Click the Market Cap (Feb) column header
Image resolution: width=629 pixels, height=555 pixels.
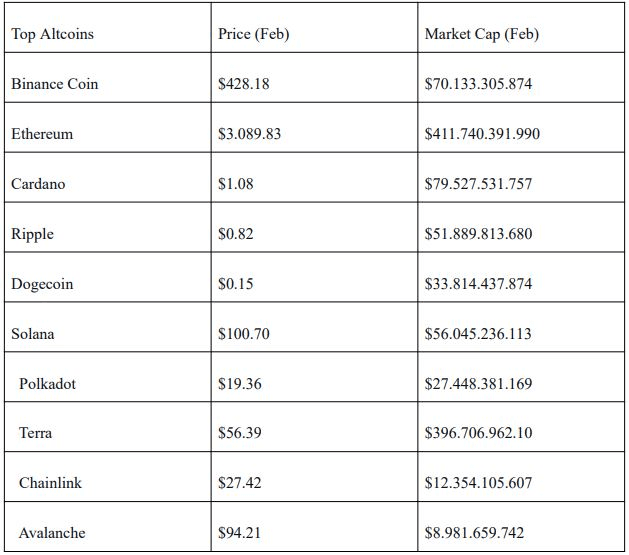point(481,34)
